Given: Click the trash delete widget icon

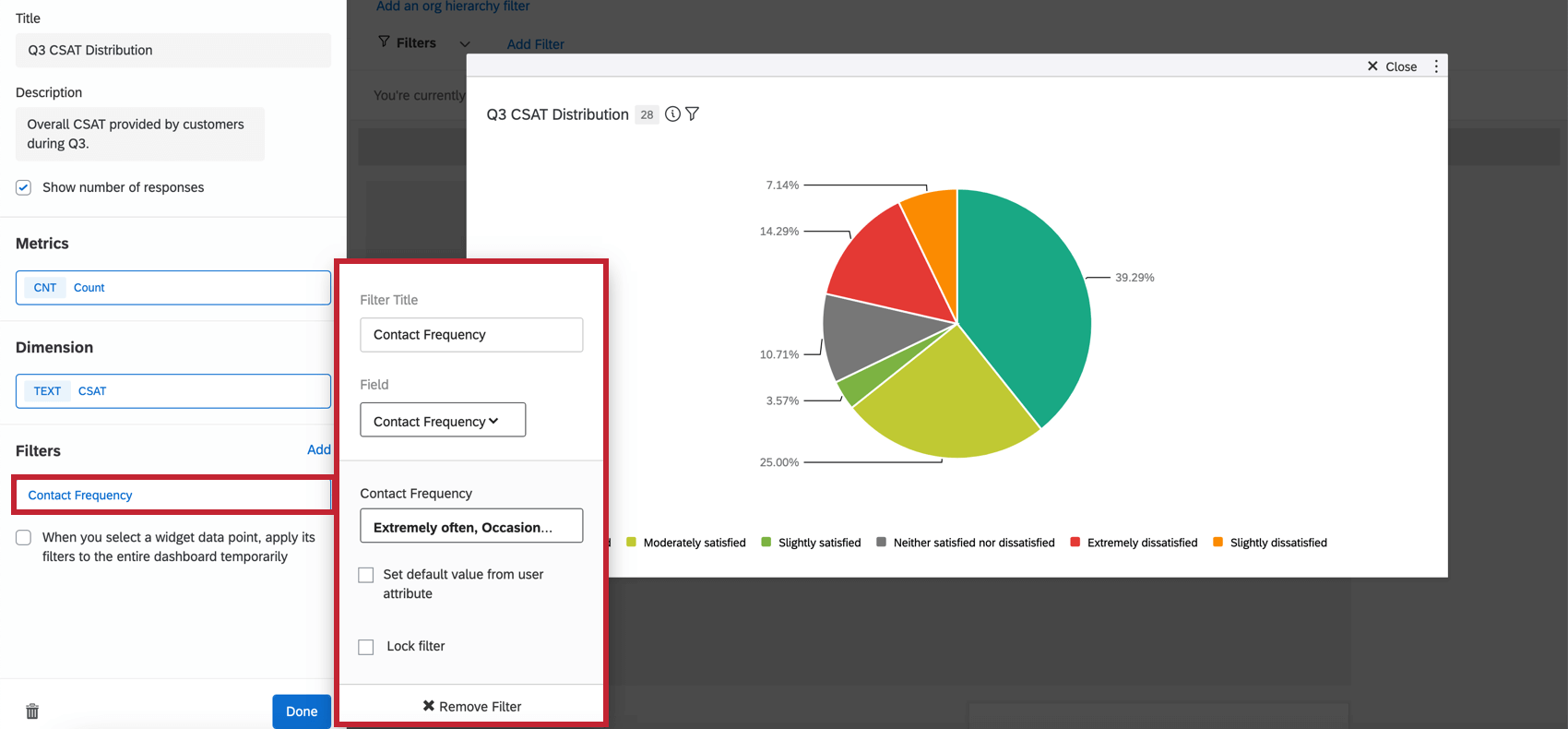Looking at the screenshot, I should coord(32,711).
